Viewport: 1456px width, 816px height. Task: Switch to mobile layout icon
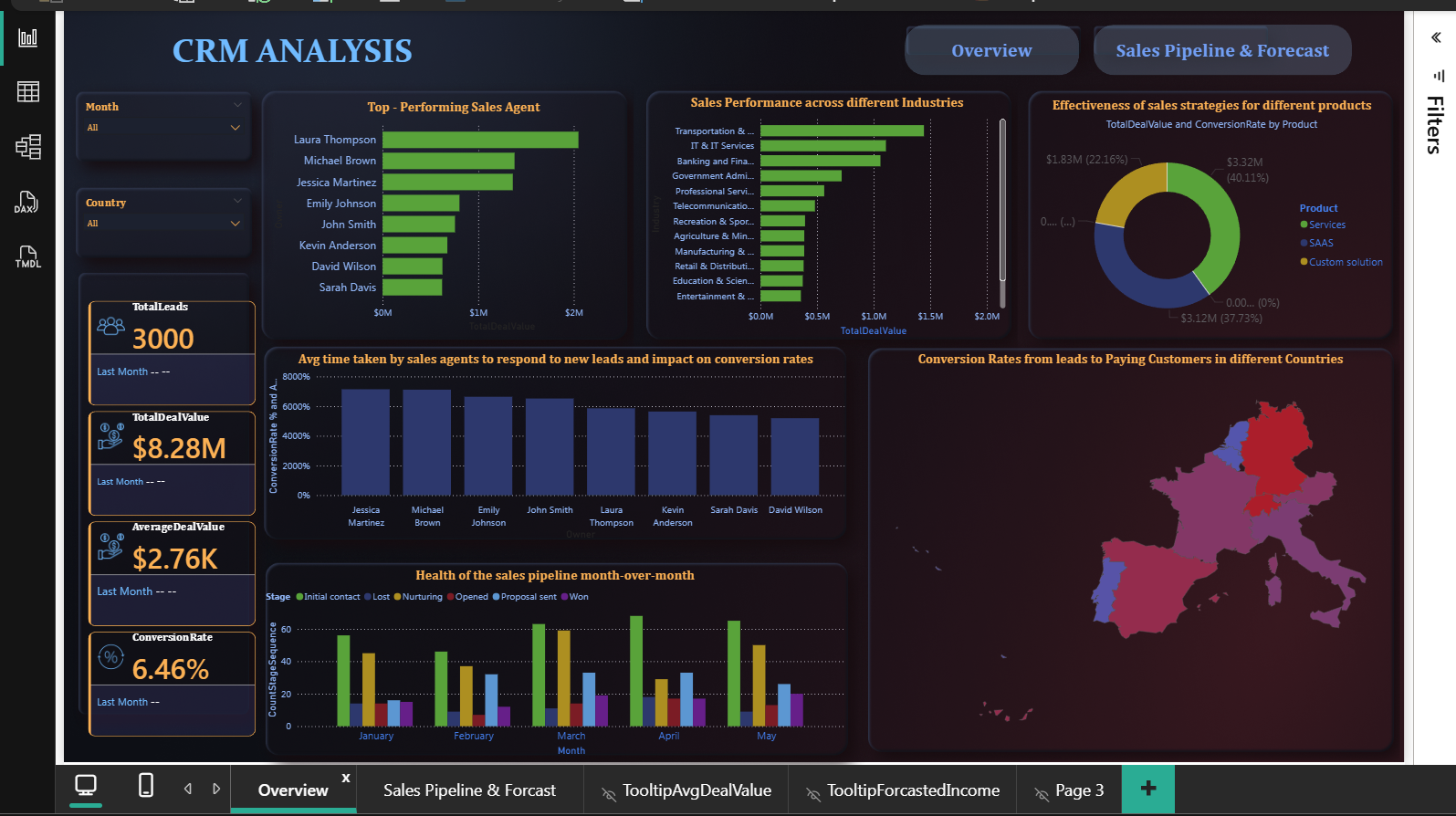coord(145,785)
